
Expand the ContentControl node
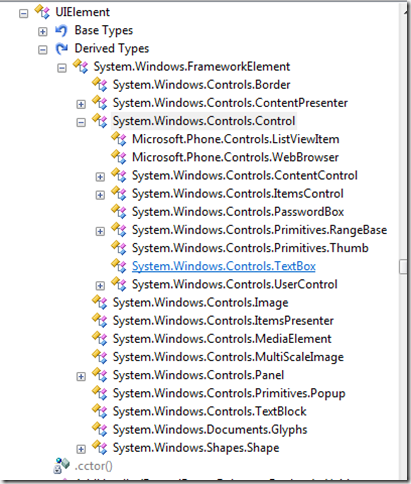click(x=100, y=177)
